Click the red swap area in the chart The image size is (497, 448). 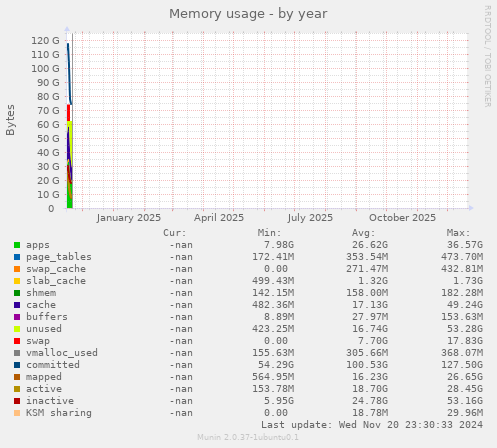pos(68,113)
